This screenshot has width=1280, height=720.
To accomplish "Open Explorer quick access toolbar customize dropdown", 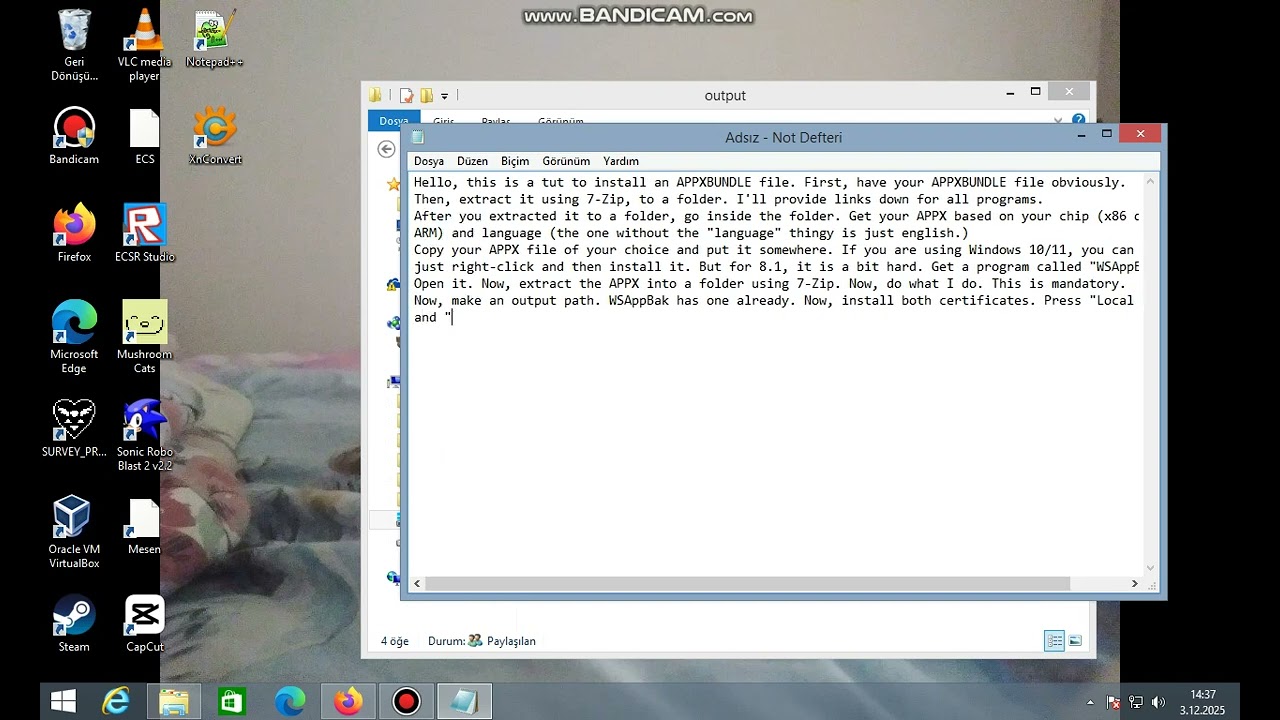I will (x=444, y=96).
